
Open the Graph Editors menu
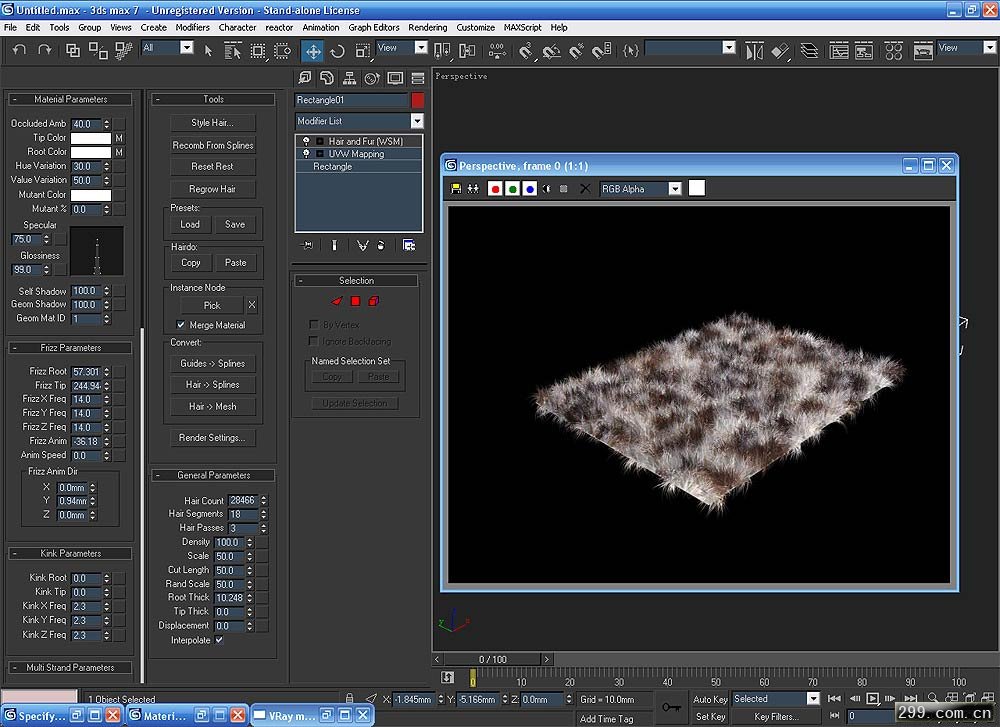pos(374,27)
